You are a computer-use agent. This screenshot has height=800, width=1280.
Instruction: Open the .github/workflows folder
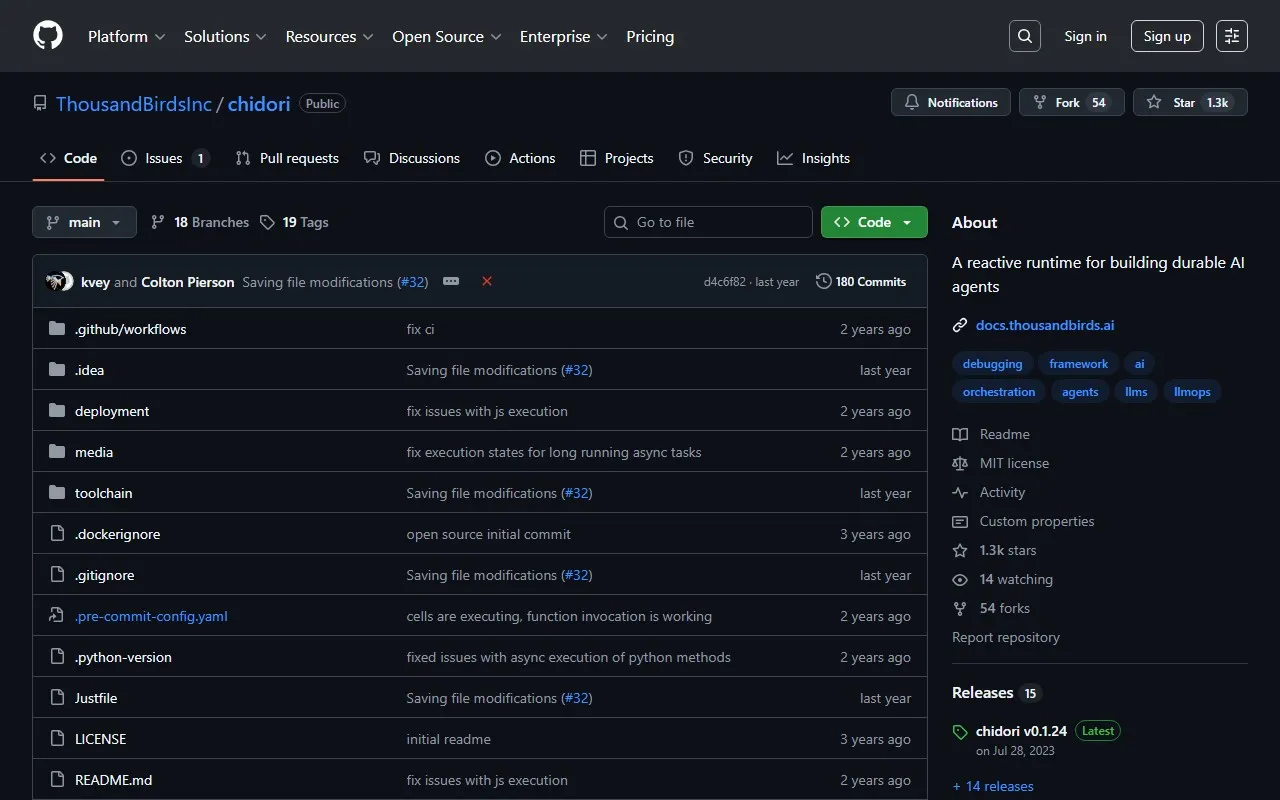(x=130, y=329)
